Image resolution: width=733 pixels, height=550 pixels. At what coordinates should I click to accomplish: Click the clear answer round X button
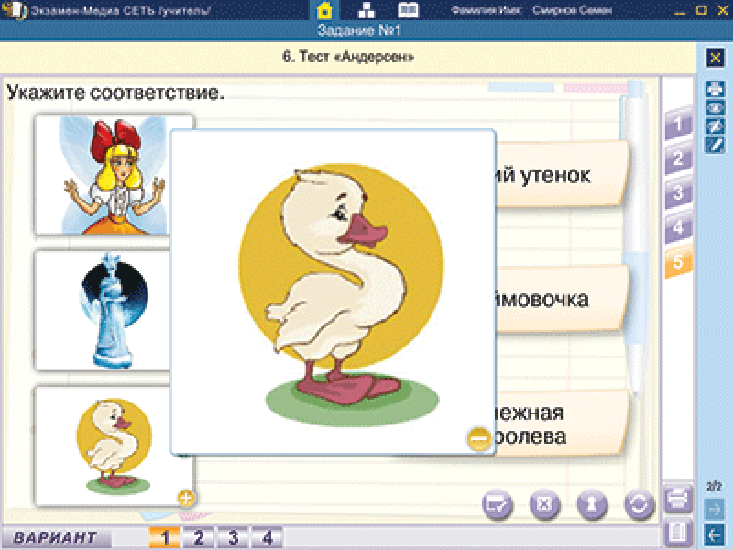tap(545, 505)
